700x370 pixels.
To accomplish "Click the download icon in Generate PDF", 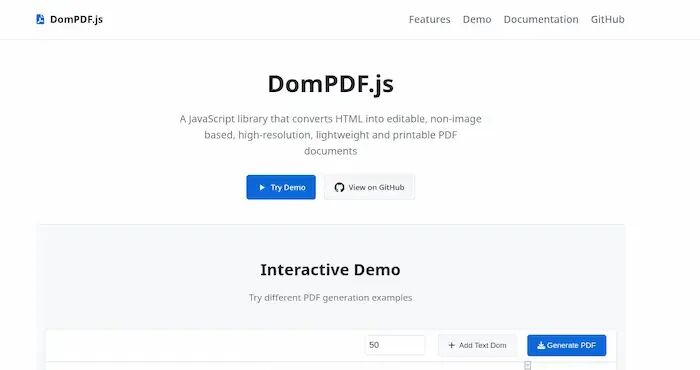I will coord(541,345).
